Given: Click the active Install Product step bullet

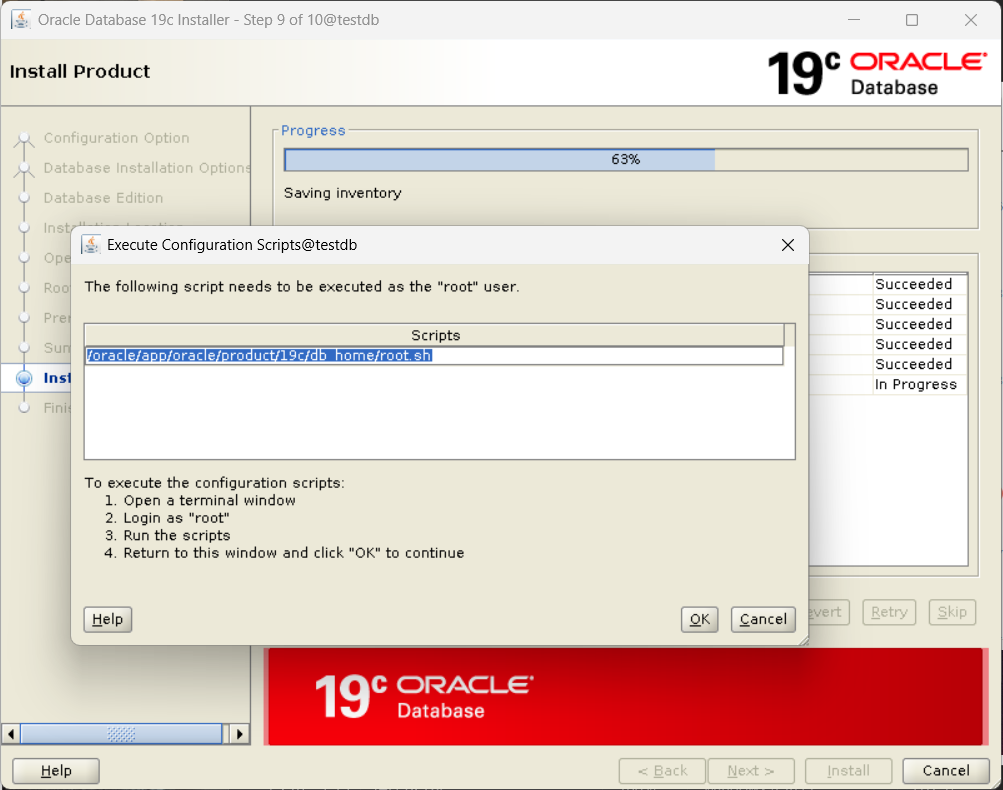Looking at the screenshot, I should point(24,378).
